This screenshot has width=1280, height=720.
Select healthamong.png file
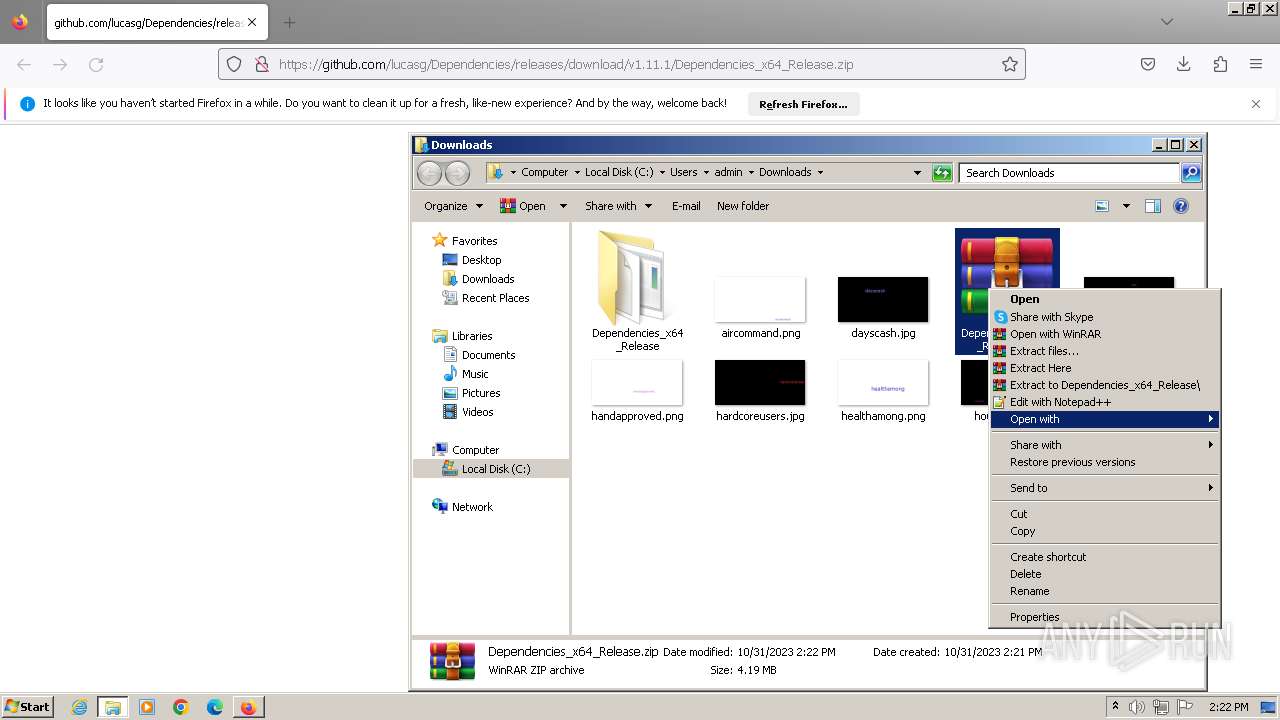[883, 391]
